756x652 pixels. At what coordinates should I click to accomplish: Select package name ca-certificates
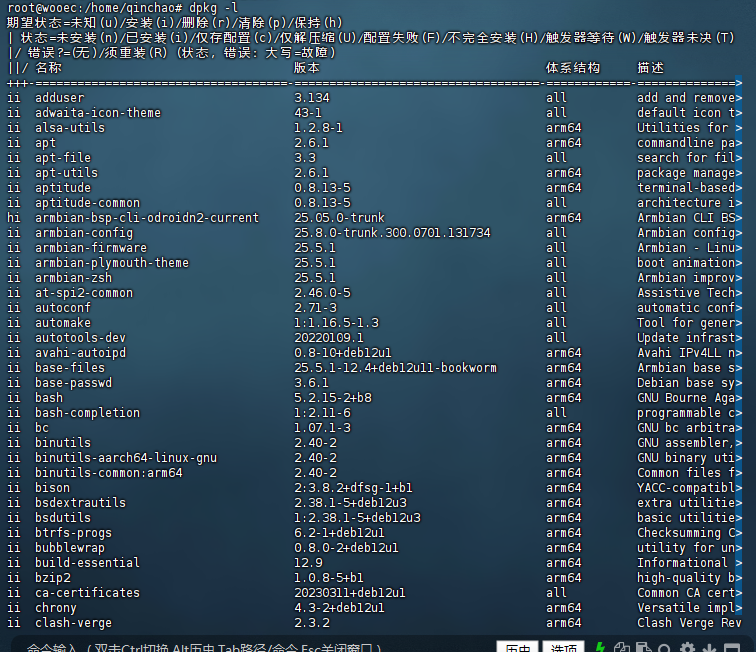(x=87, y=593)
